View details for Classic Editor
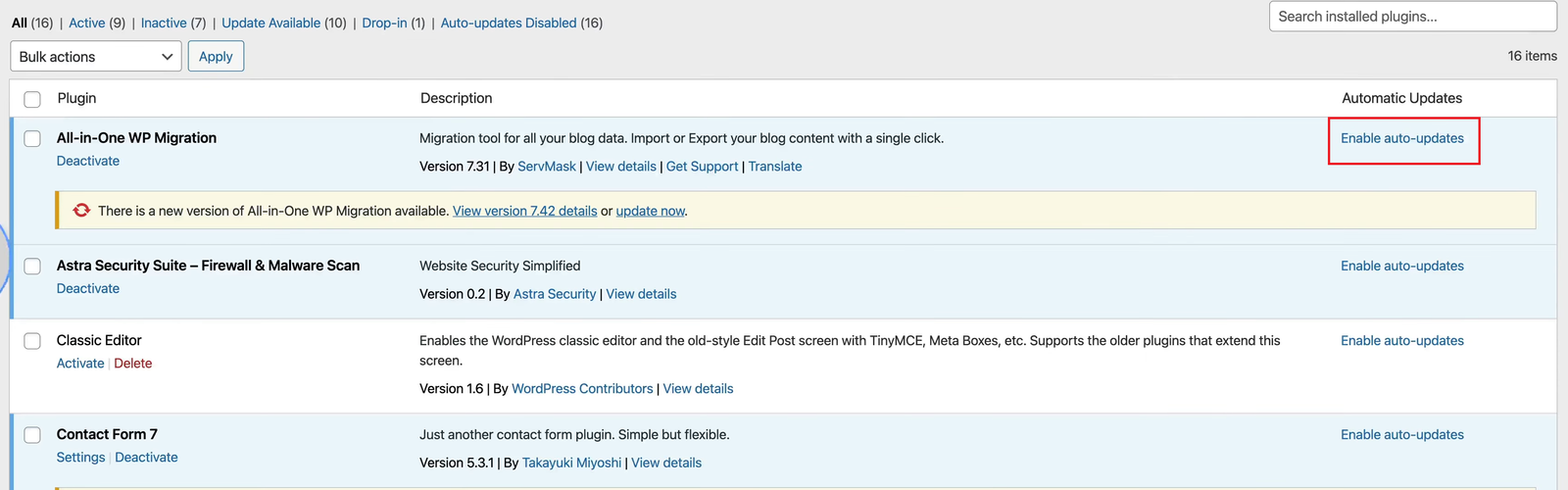This screenshot has width=1568, height=490. (698, 389)
